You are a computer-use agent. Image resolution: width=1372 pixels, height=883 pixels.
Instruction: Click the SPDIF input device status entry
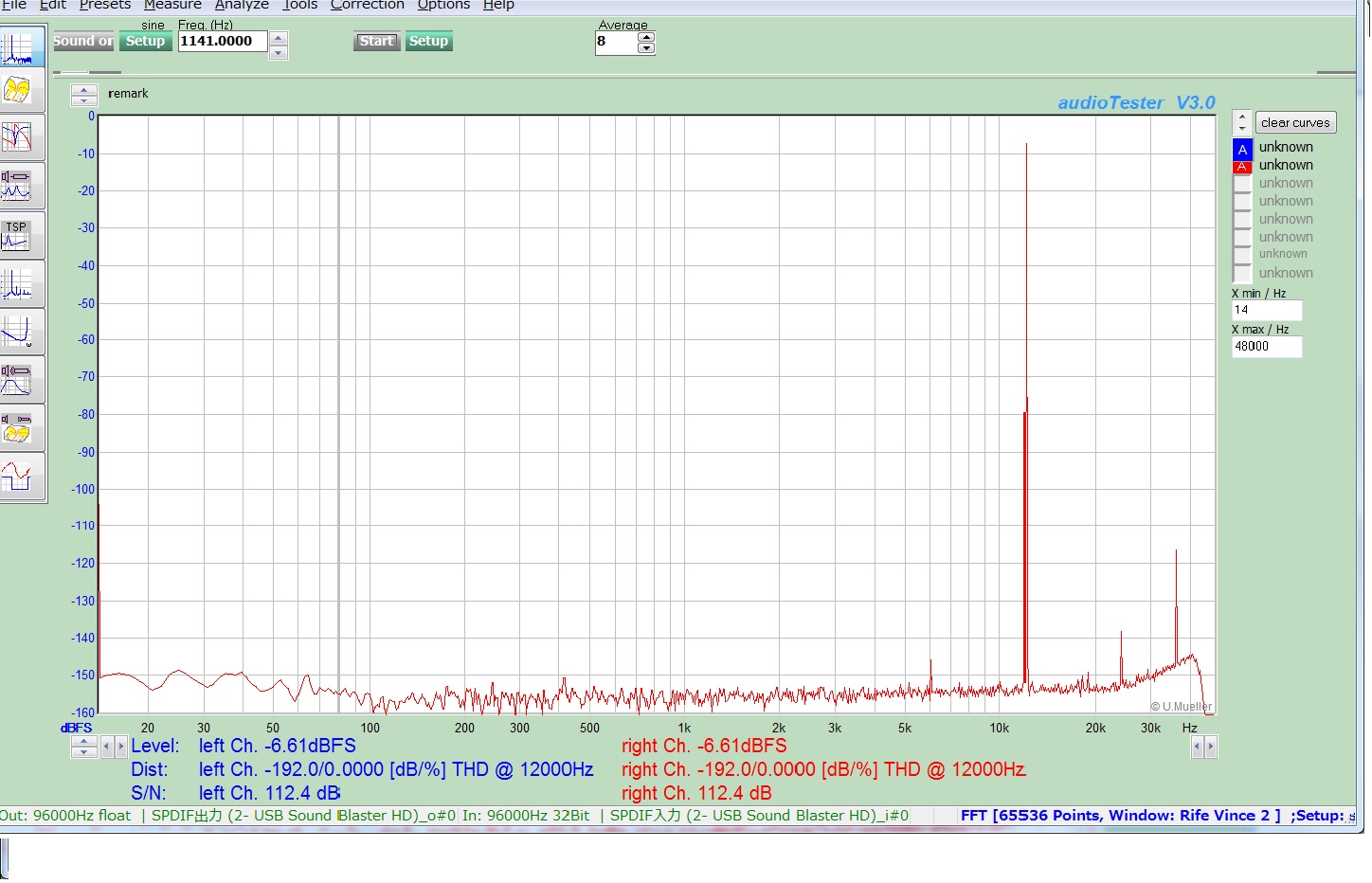point(759,816)
